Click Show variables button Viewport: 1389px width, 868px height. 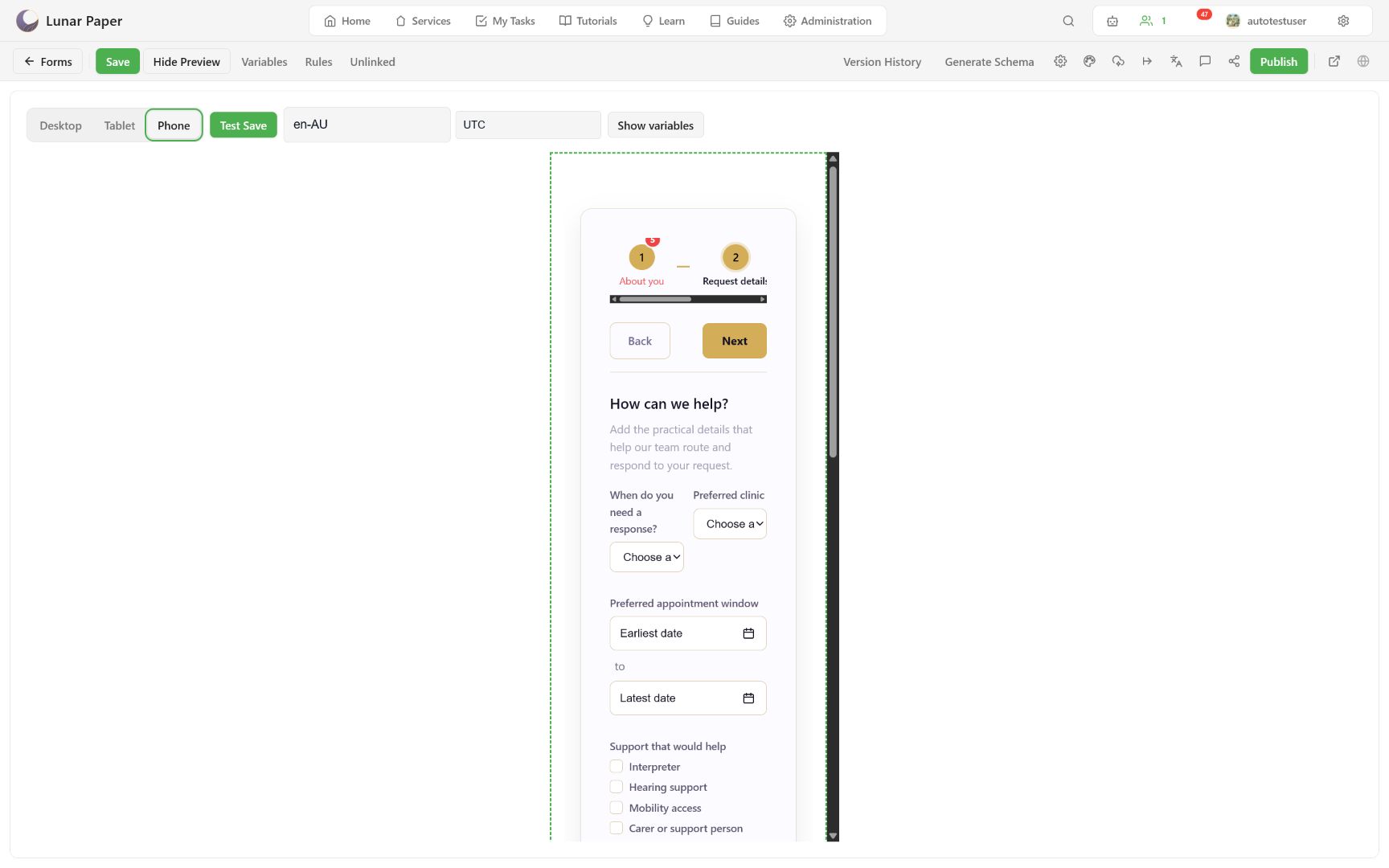(x=656, y=125)
